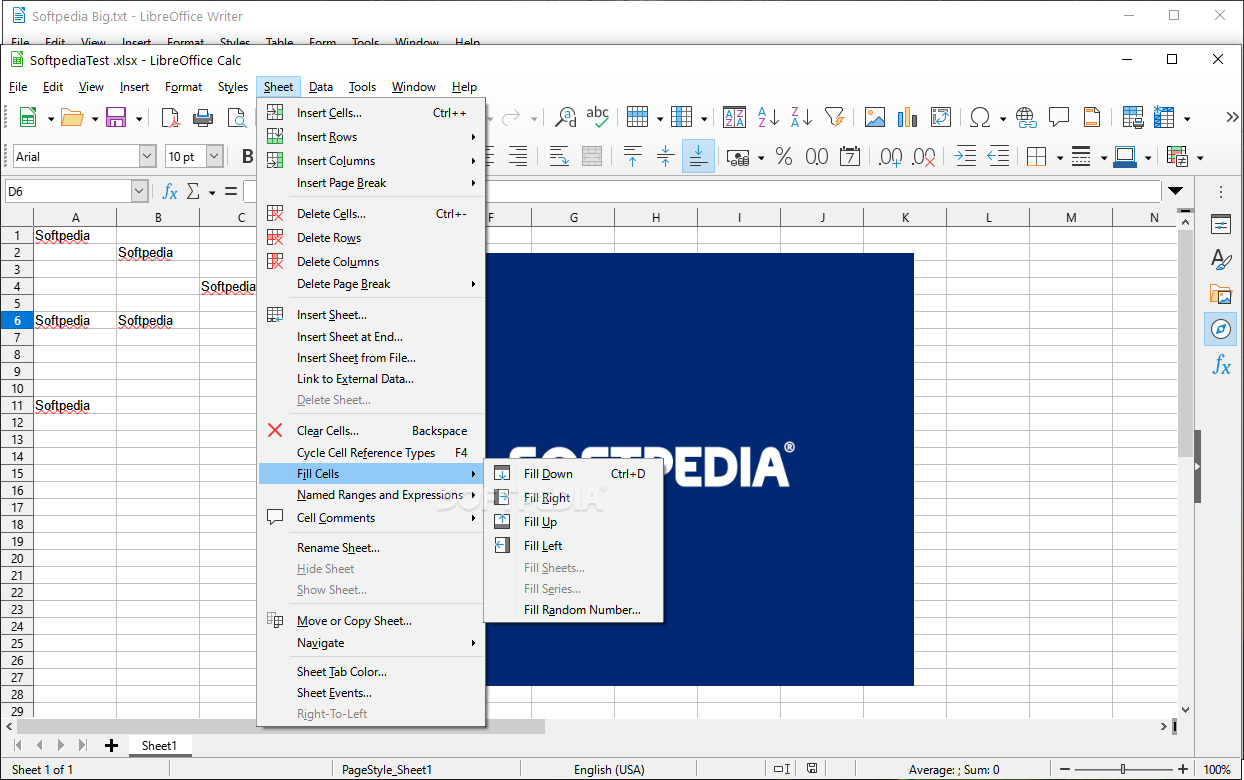The width and height of the screenshot is (1244, 780).
Task: Choose Fill Down from submenu
Action: 573,474
